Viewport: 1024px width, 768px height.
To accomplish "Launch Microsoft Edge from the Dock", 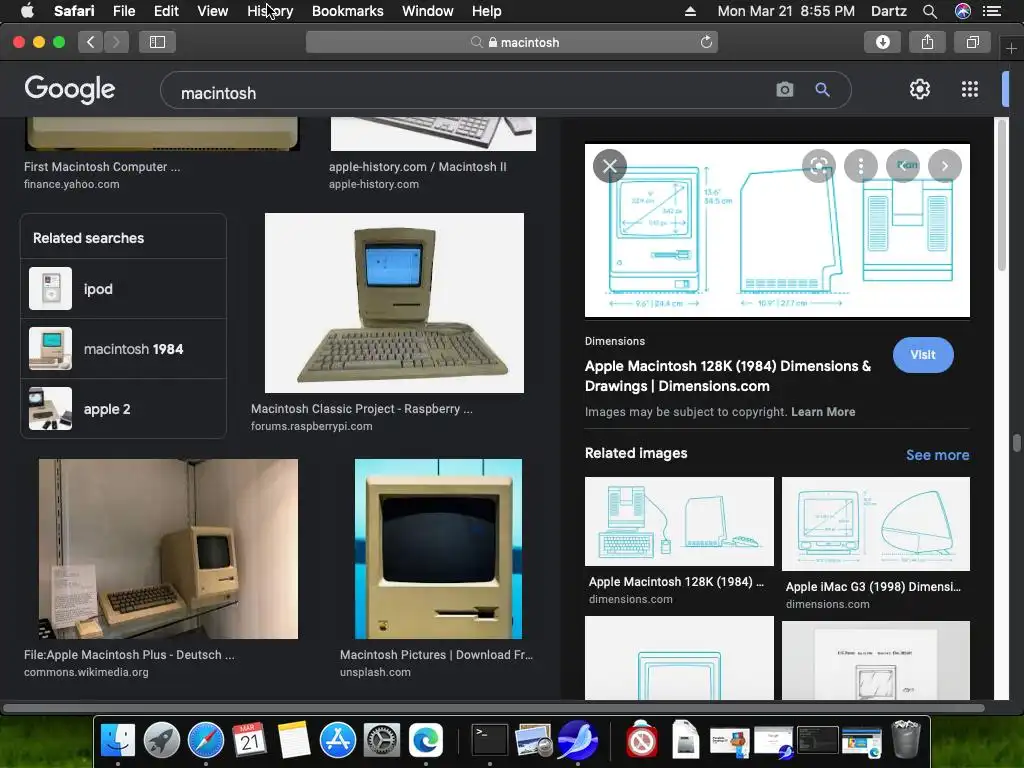I will [x=426, y=741].
